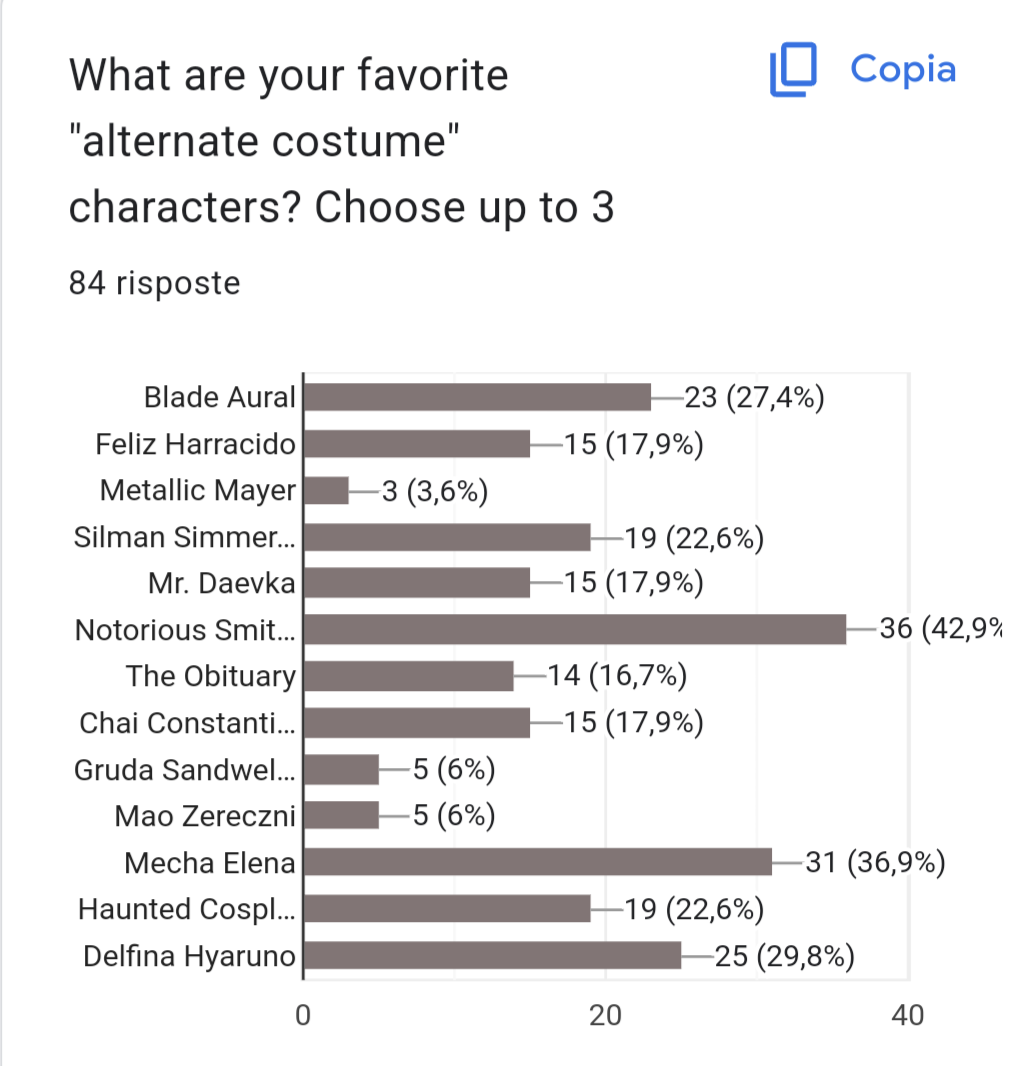Click the Delfina Hyaruno bar

pos(492,956)
